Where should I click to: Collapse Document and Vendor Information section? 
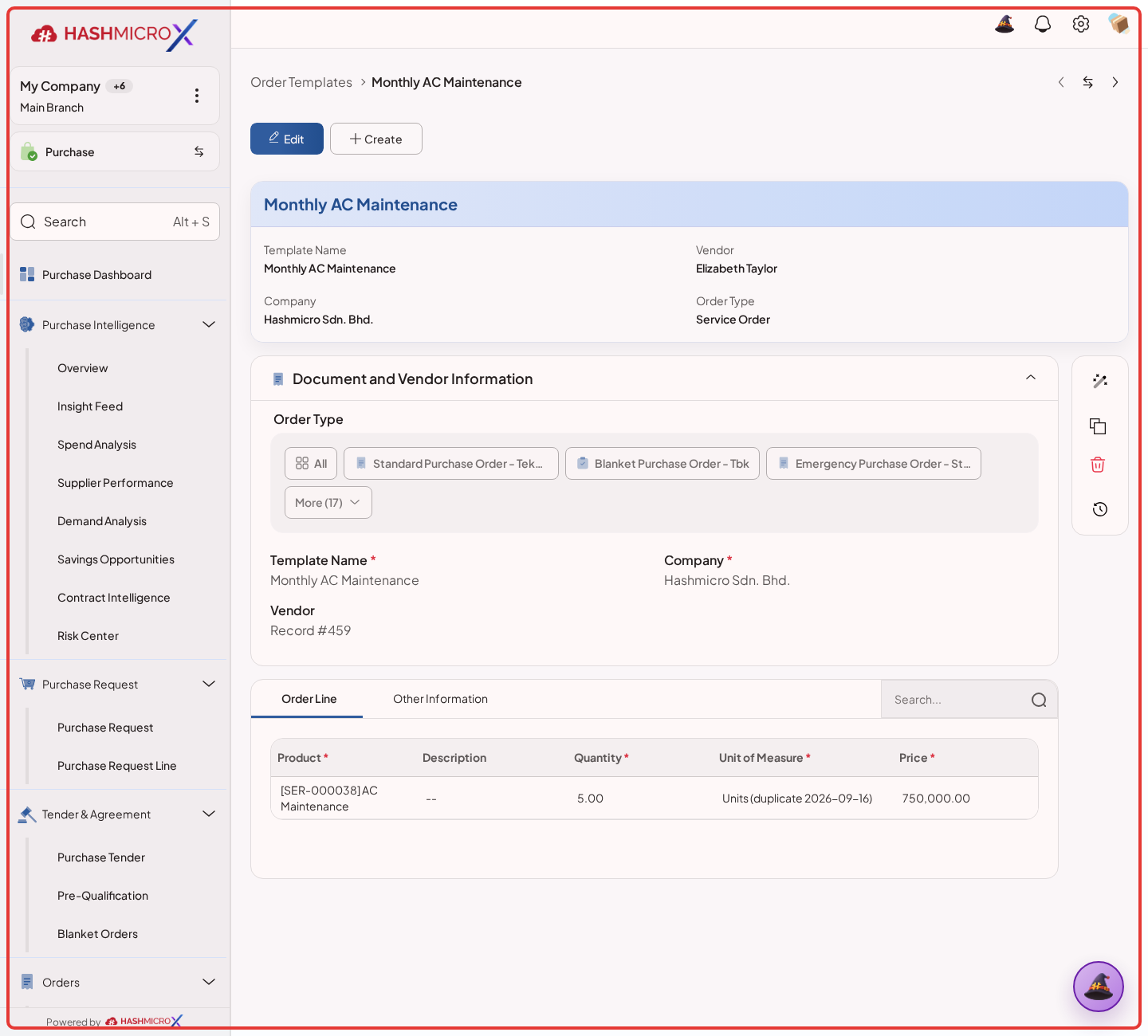(x=1031, y=378)
